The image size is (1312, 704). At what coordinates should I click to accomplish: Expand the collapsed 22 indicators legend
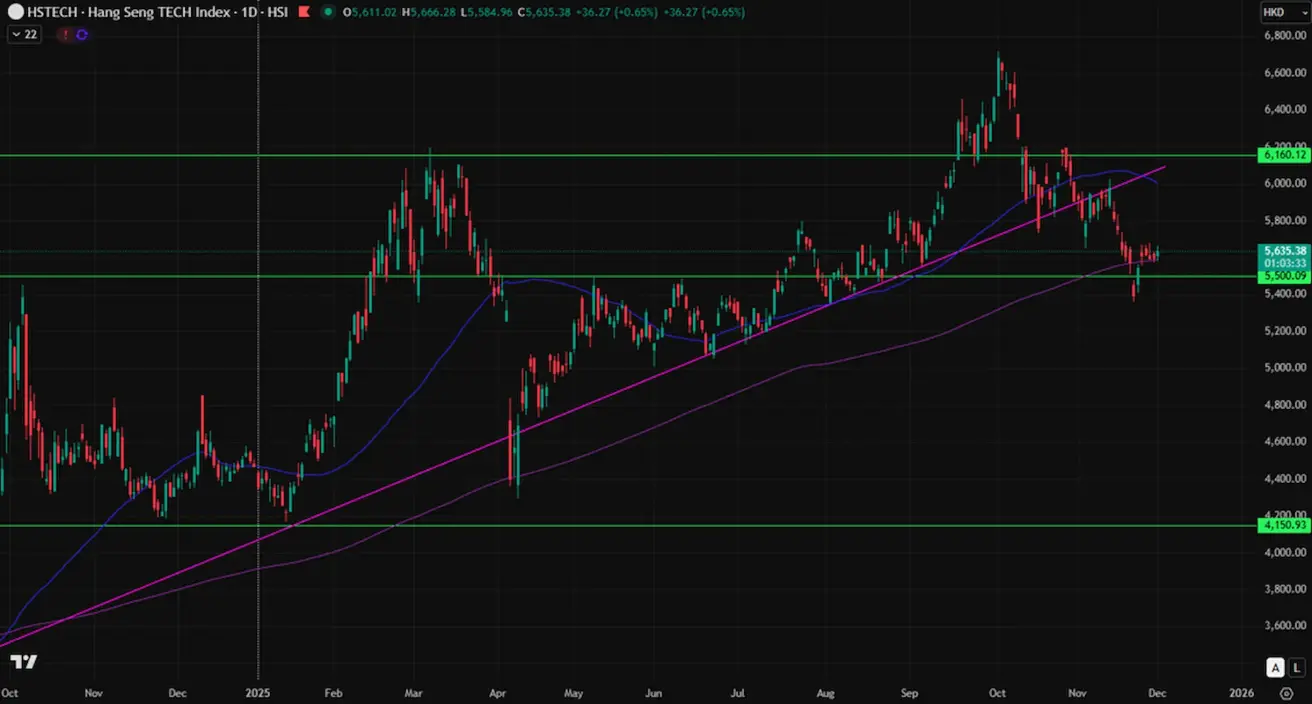(x=23, y=34)
